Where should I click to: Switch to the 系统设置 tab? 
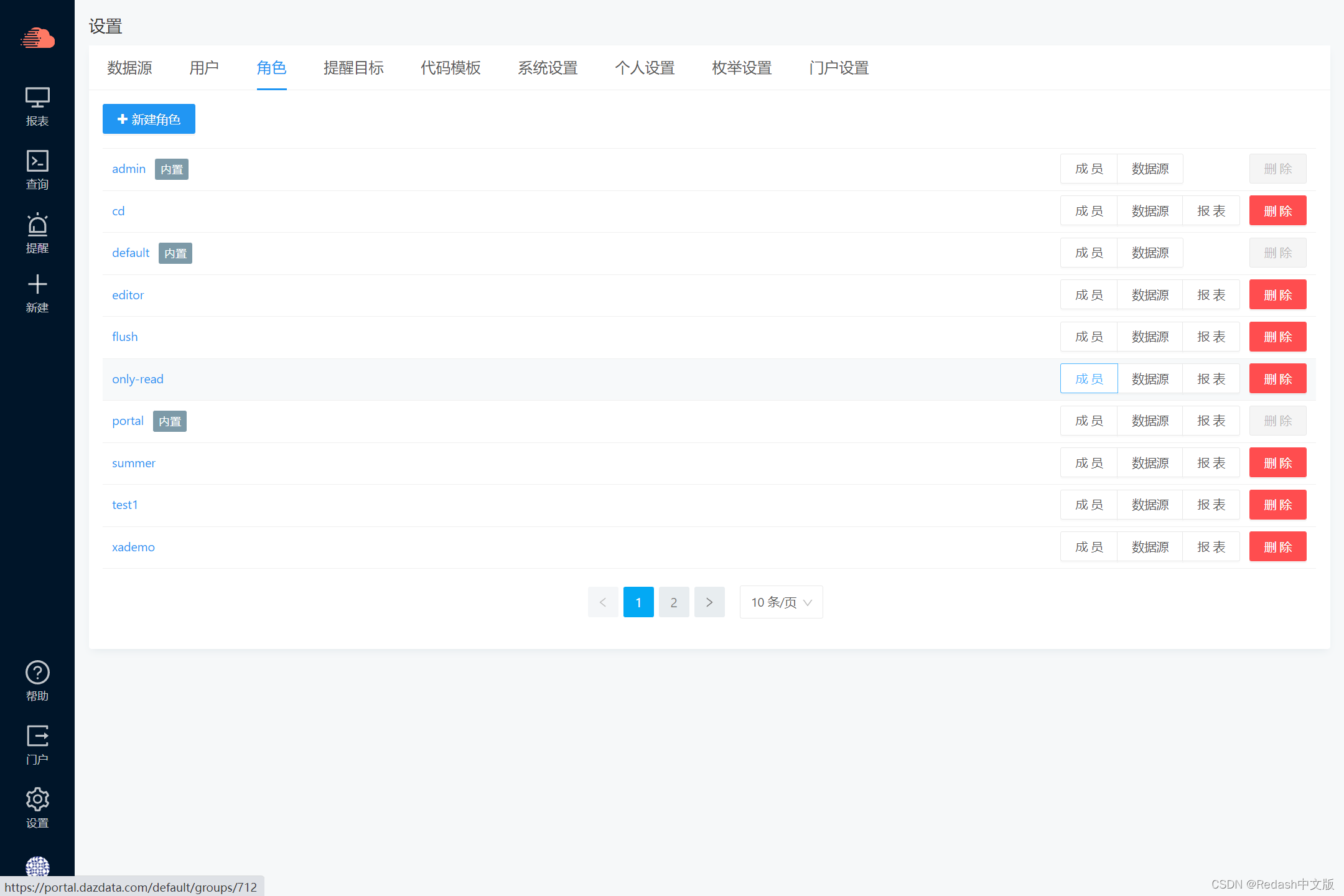click(x=548, y=68)
